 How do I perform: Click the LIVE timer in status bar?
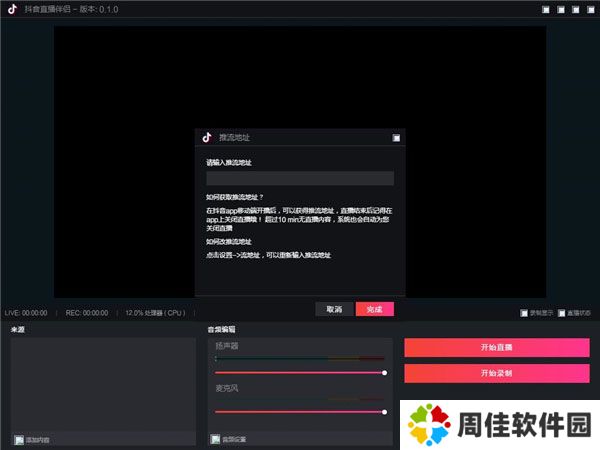26,313
